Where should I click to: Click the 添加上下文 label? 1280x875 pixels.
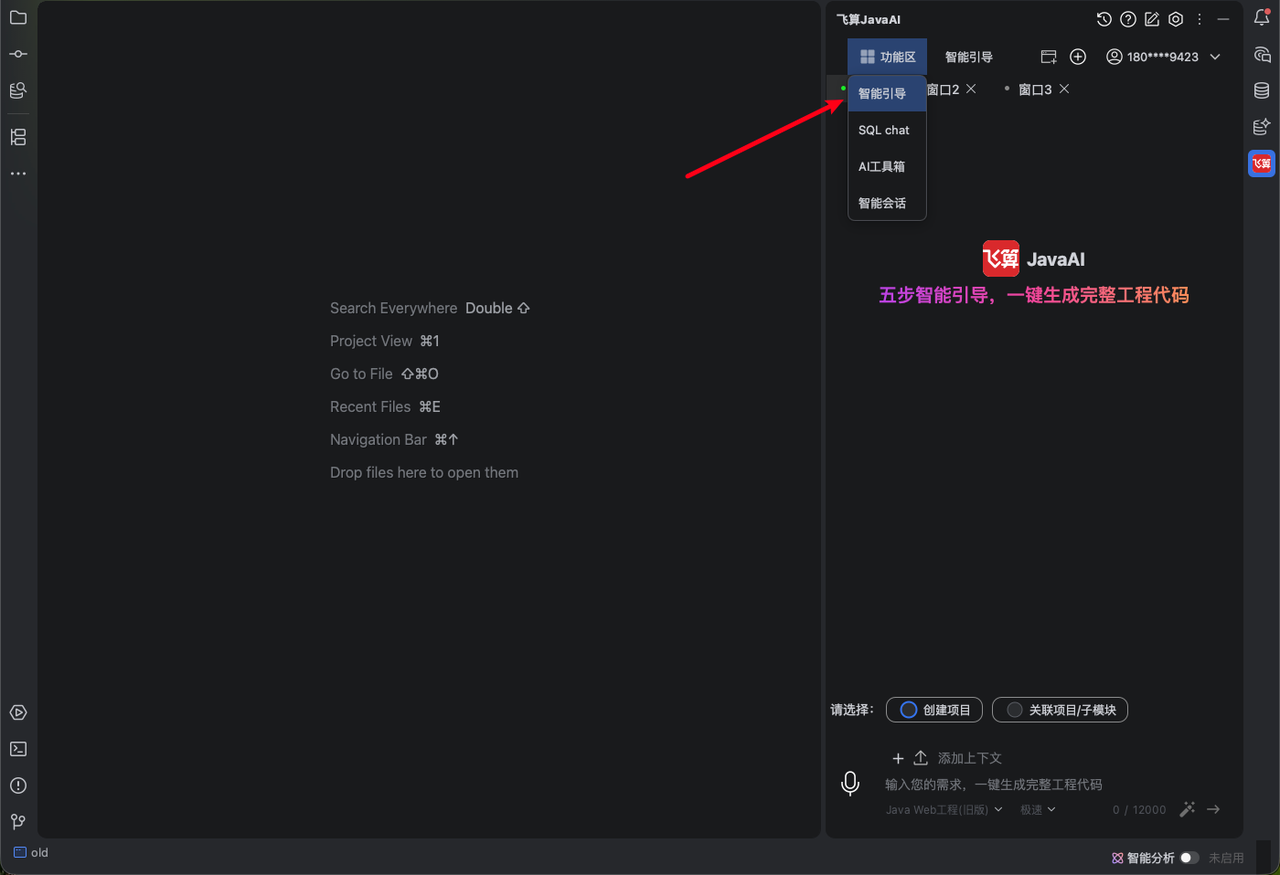pos(970,758)
